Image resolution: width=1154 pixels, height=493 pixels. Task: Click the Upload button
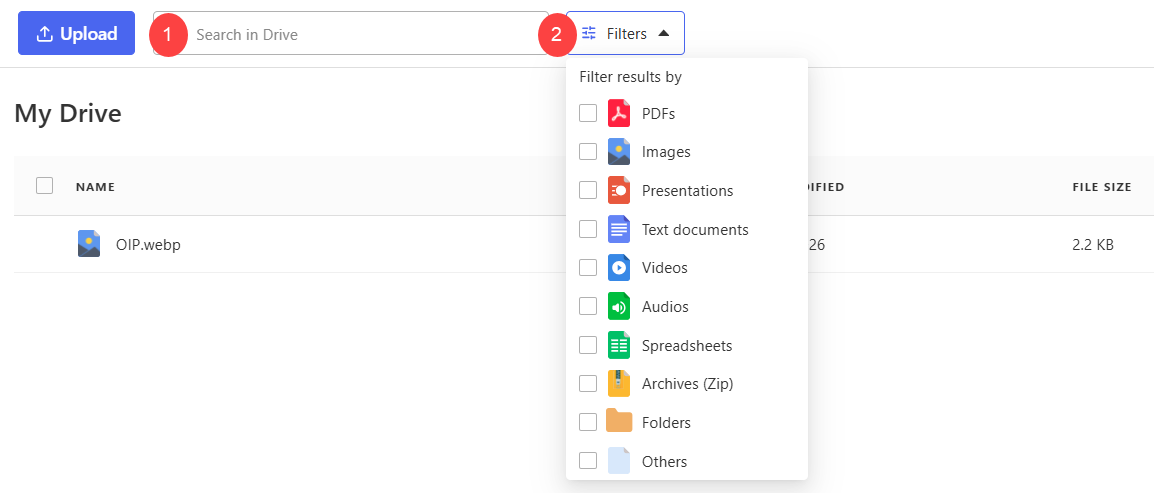point(77,33)
